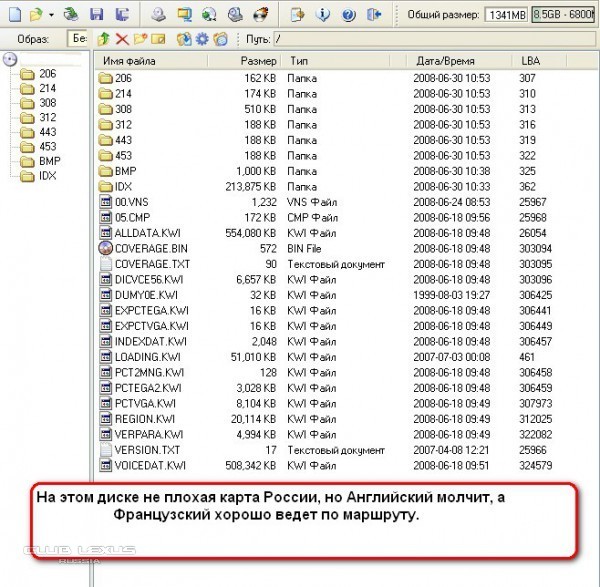The height and width of the screenshot is (587, 600).
Task: Sort by the Размер column header
Action: [x=259, y=61]
